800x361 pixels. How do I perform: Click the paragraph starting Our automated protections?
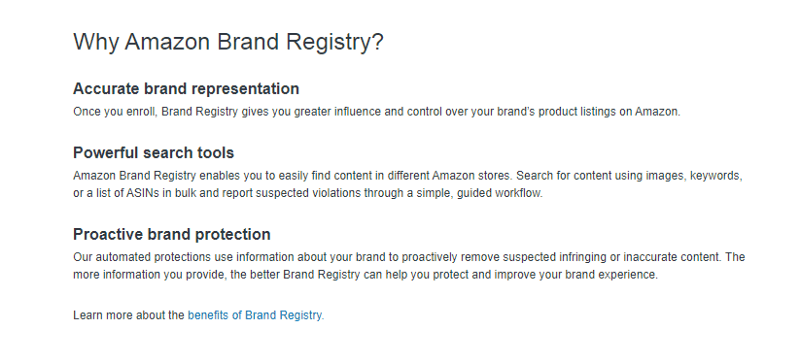(409, 266)
